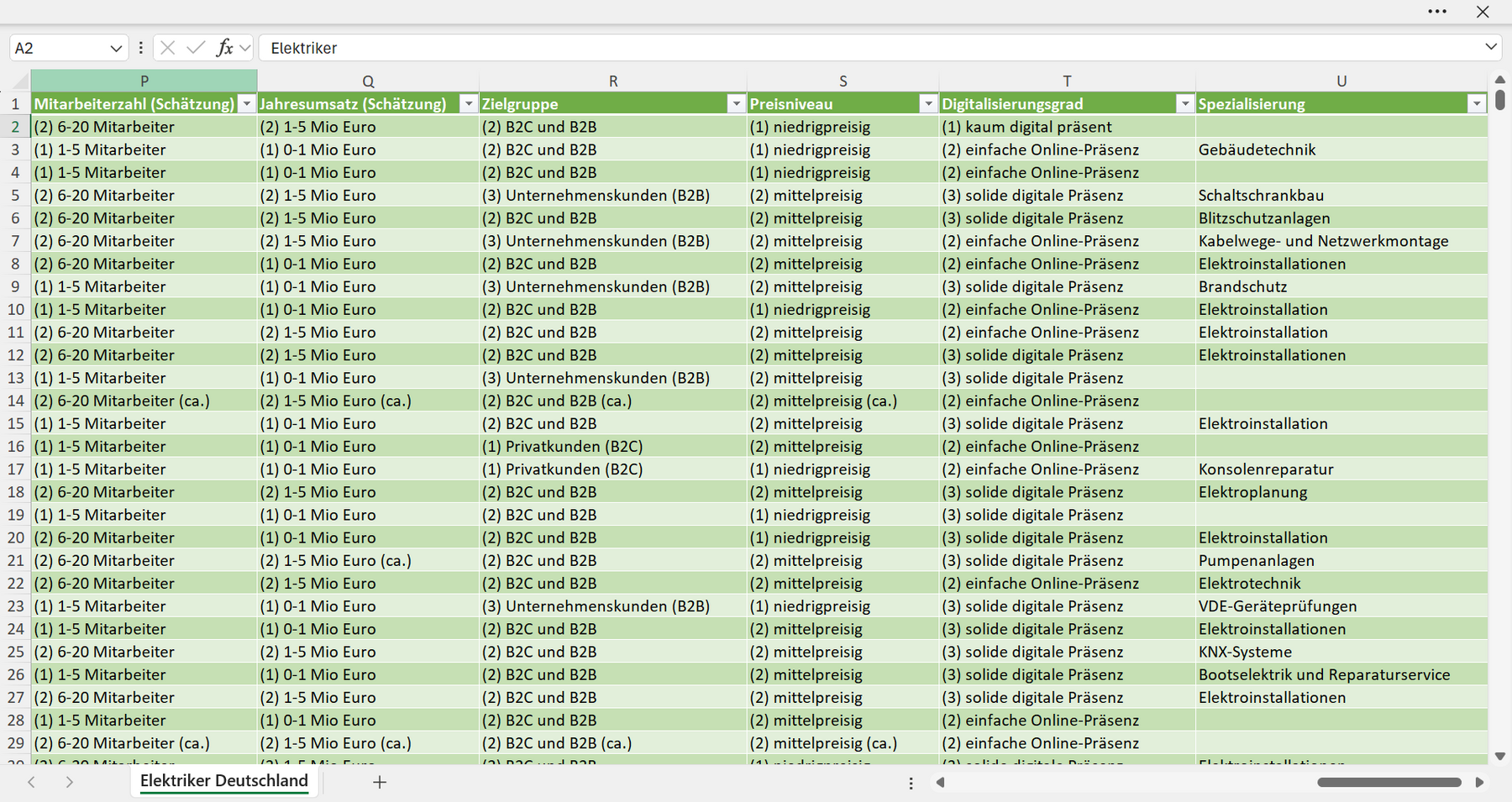Go to previous sheet arrow

pyautogui.click(x=31, y=782)
